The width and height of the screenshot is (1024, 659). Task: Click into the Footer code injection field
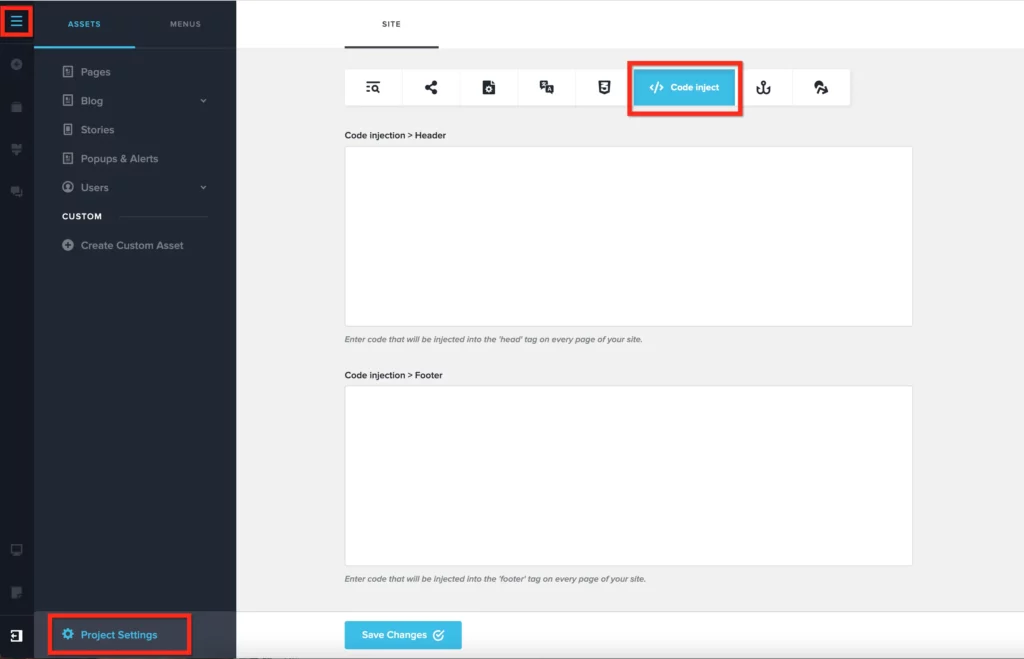[x=628, y=476]
